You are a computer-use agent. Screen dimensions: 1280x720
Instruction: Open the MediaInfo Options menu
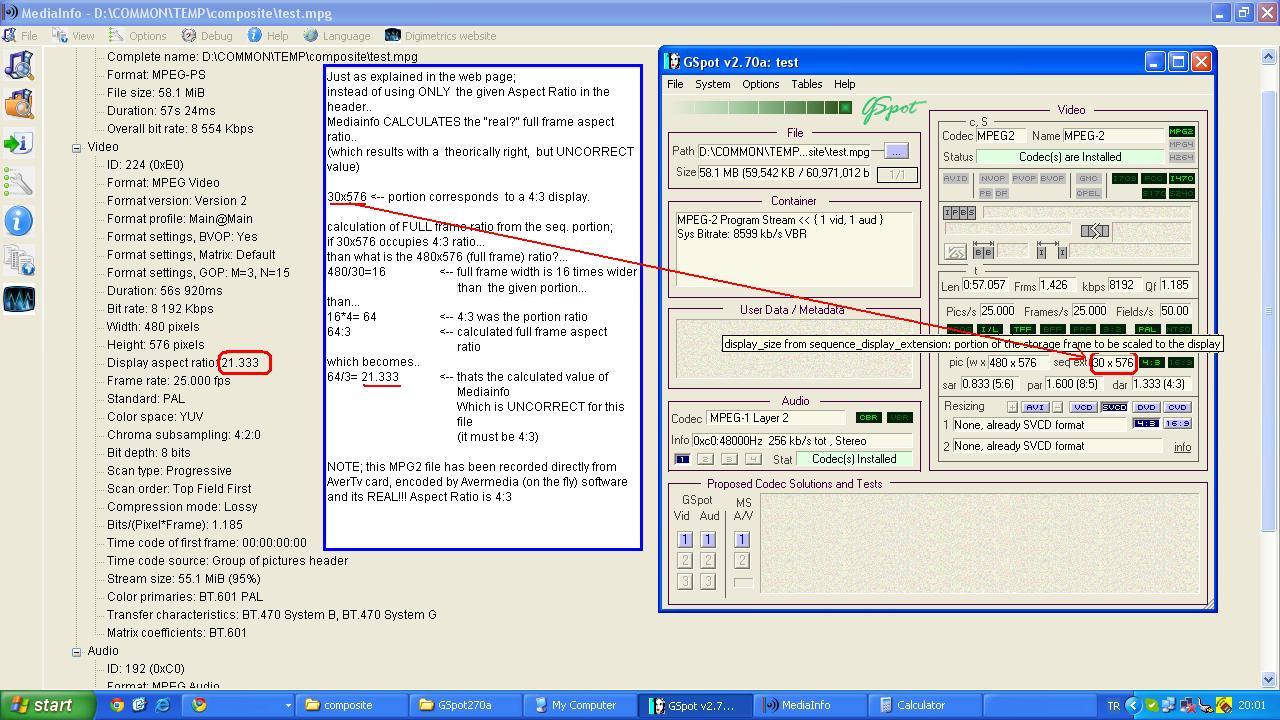click(137, 36)
